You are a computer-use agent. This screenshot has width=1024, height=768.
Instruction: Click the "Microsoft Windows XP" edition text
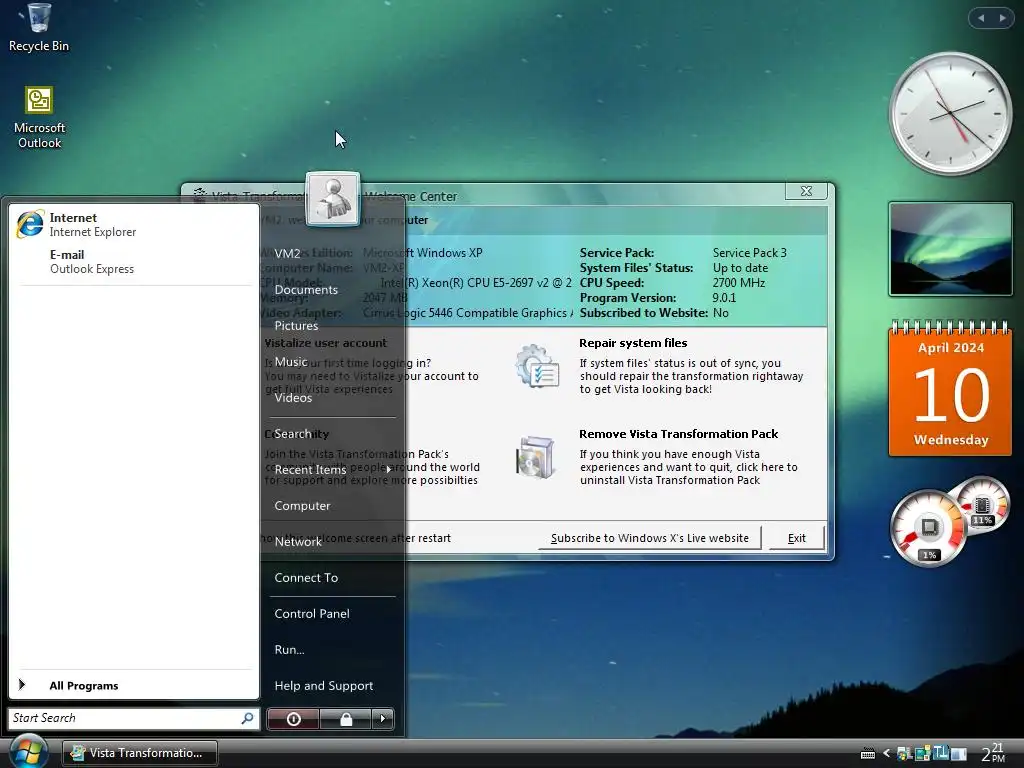click(423, 253)
